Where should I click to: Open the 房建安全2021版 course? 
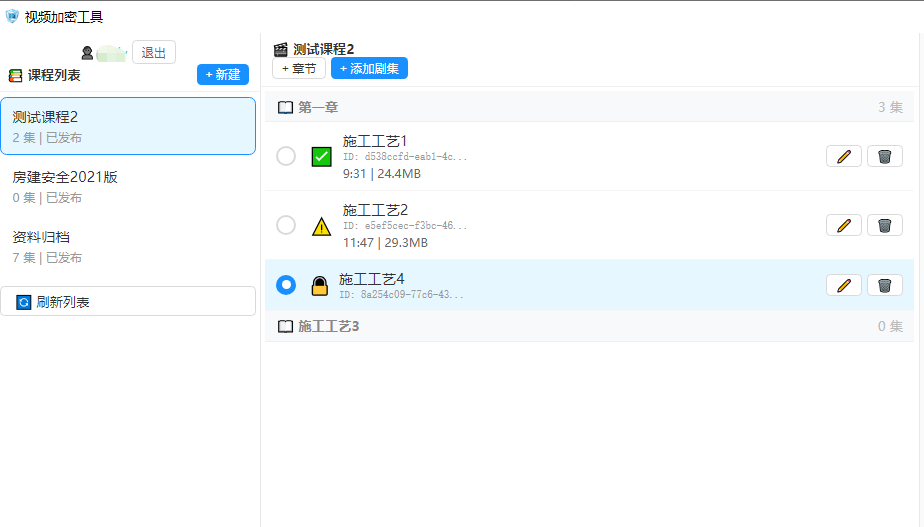(x=128, y=186)
